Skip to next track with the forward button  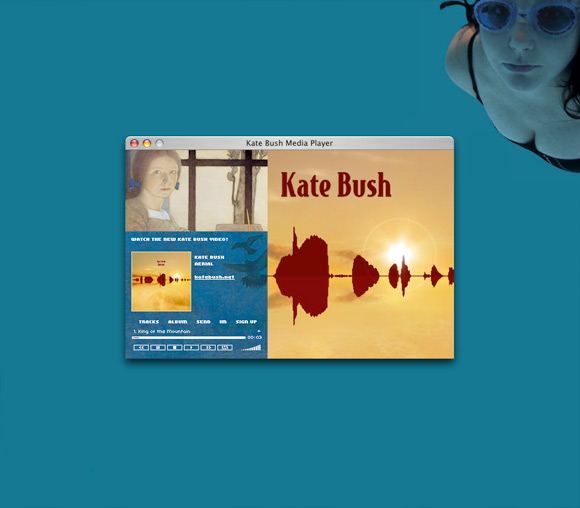208,347
